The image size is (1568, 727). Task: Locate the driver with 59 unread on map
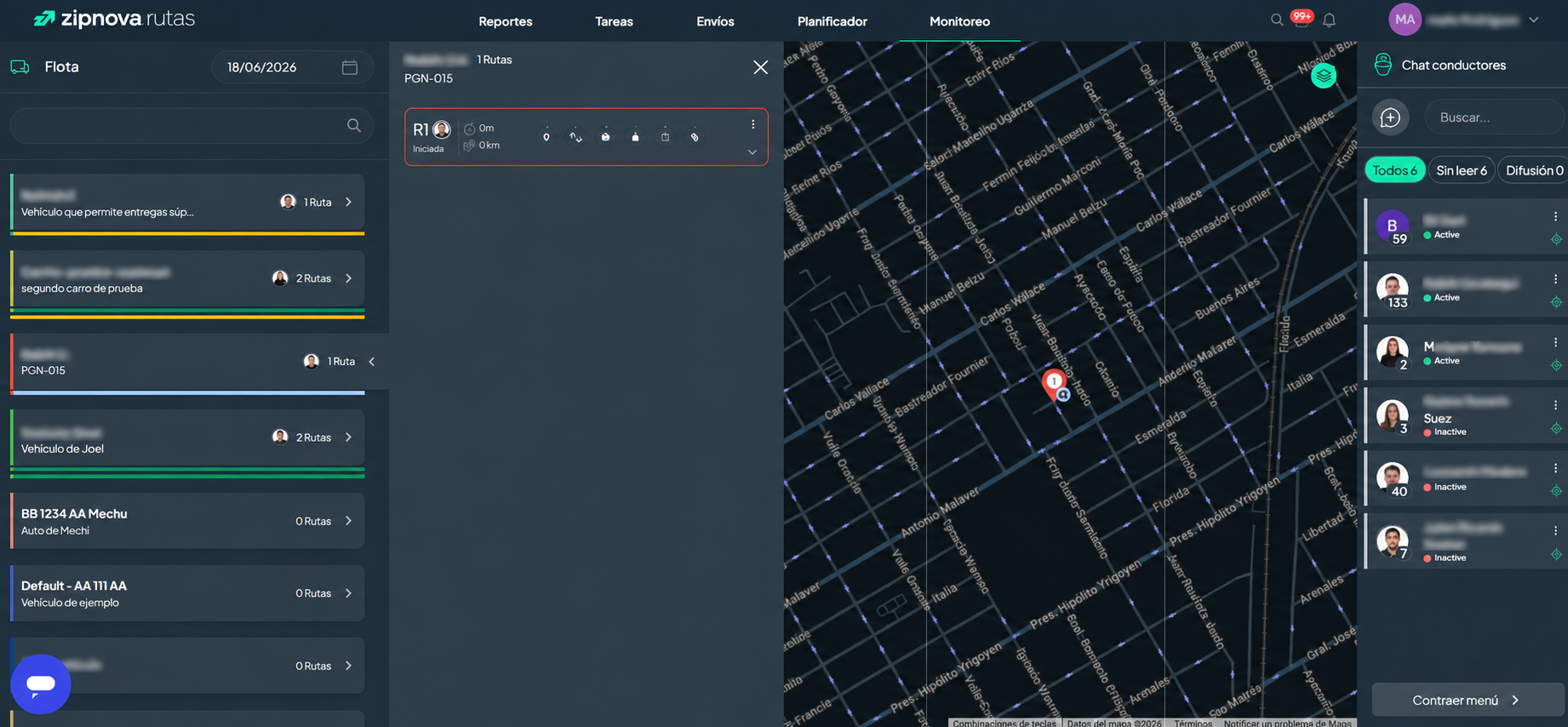click(1556, 239)
